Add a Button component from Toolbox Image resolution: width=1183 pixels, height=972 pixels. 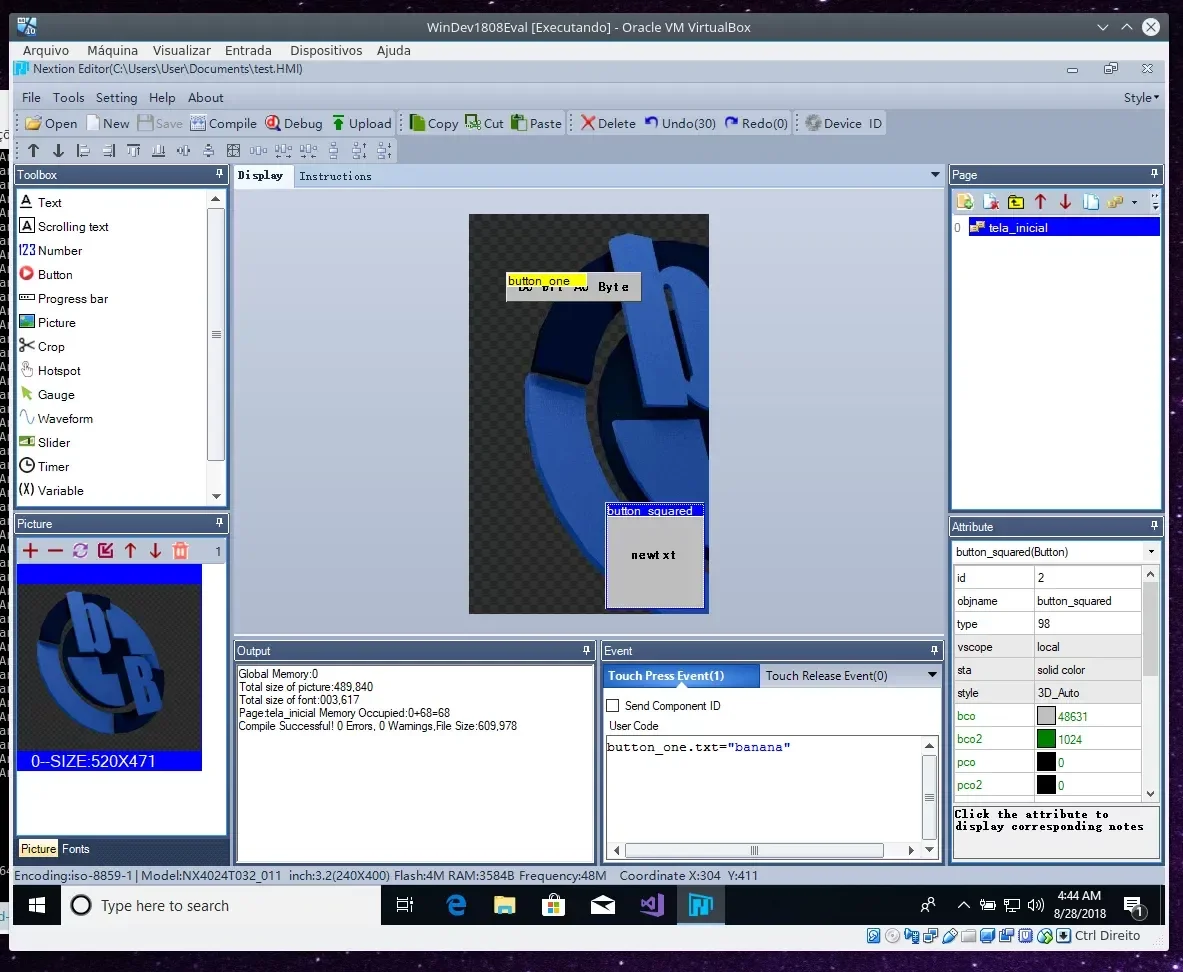click(46, 274)
